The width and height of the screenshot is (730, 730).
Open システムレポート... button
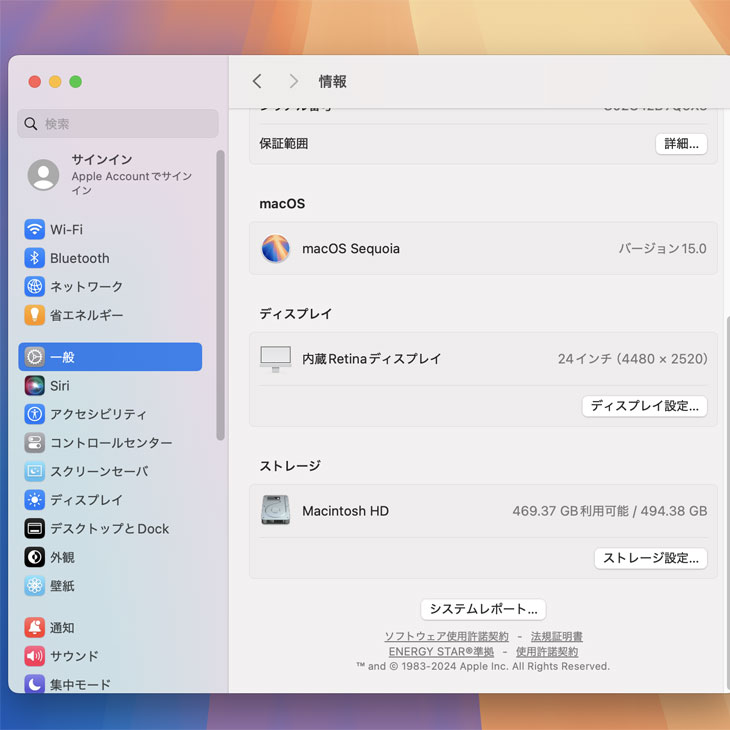(483, 609)
